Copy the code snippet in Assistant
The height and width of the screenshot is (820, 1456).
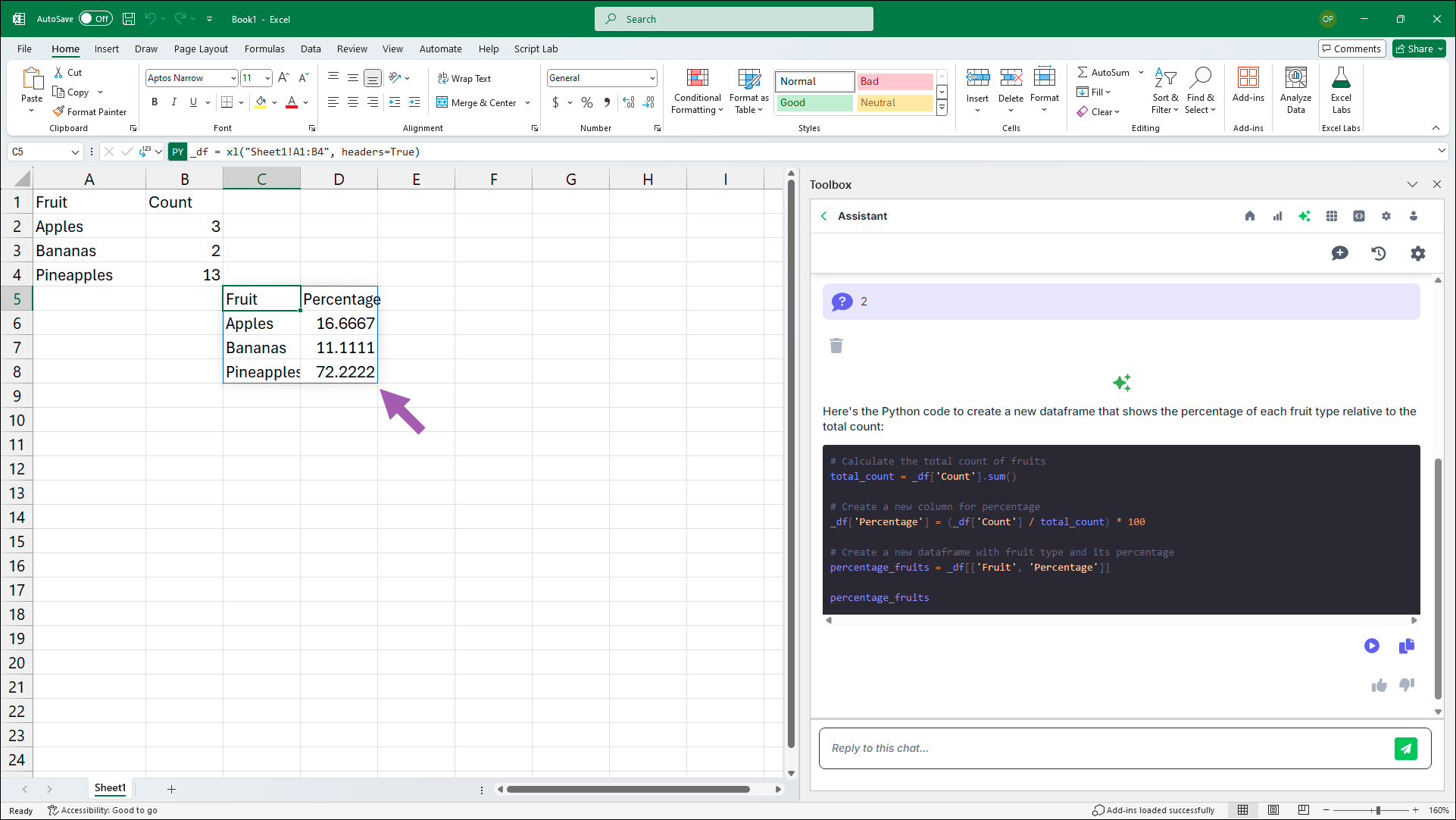pos(1407,646)
